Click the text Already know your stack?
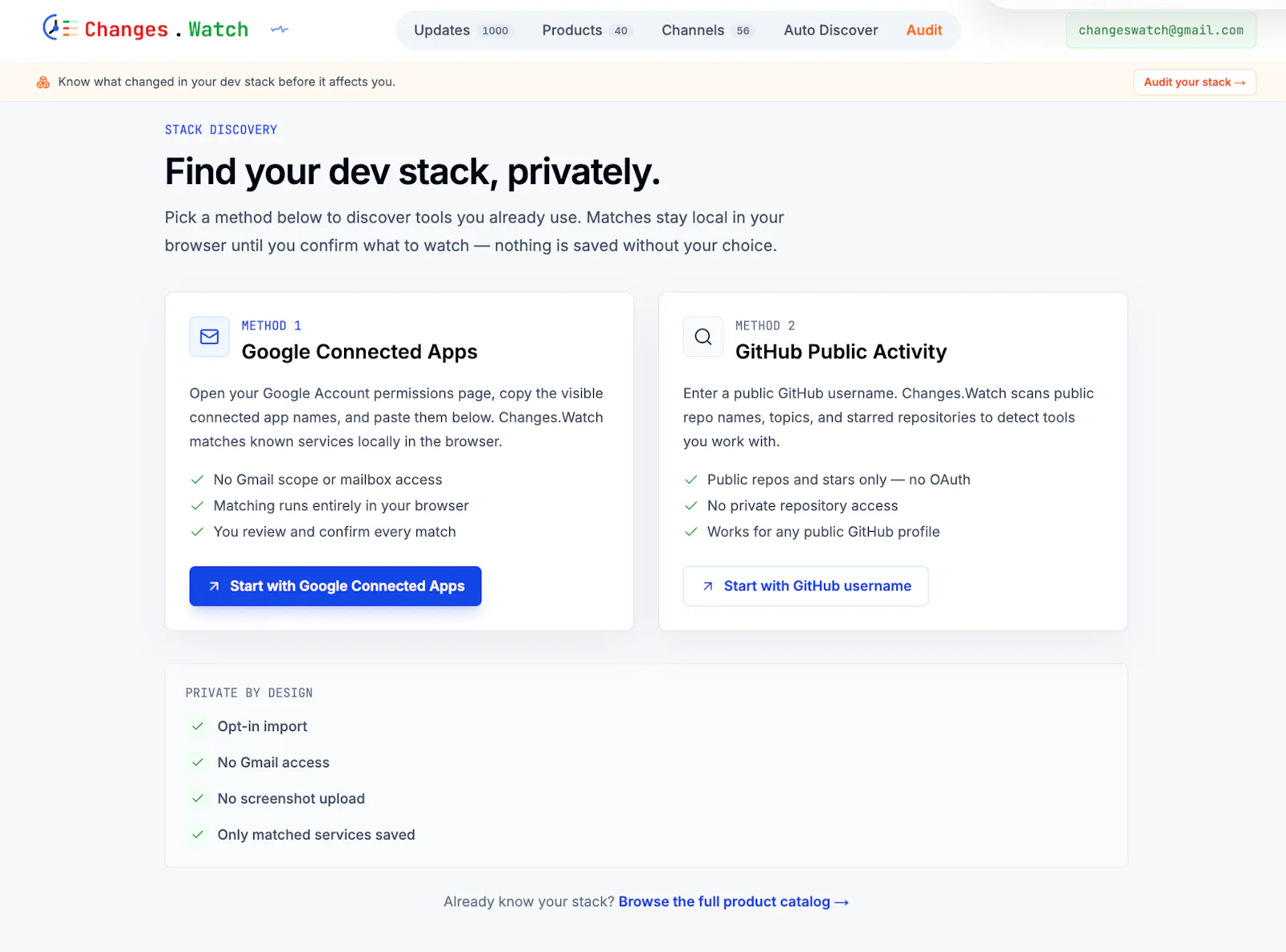The width and height of the screenshot is (1286, 952). pyautogui.click(x=529, y=902)
